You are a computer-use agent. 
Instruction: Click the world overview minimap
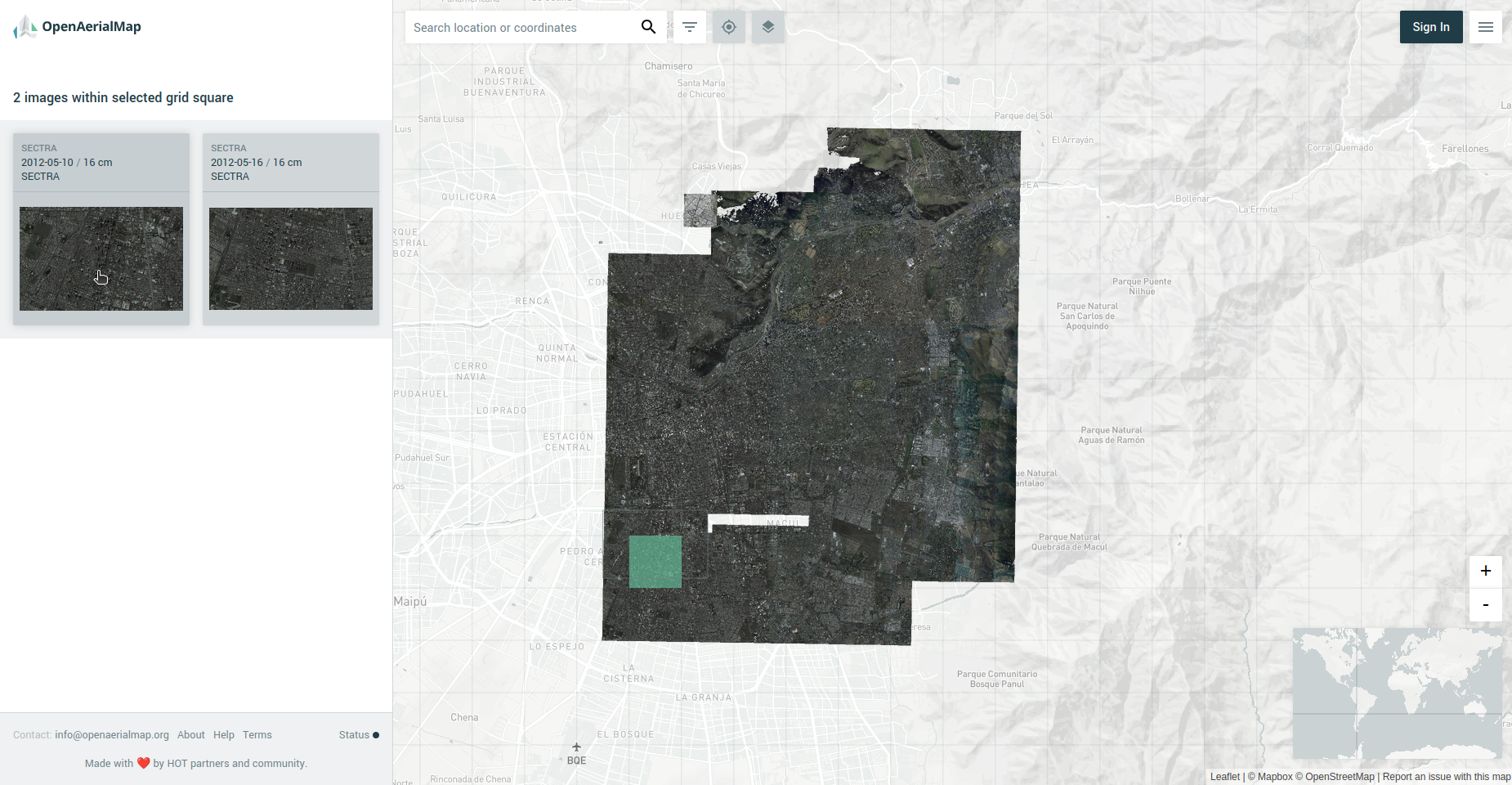tap(1397, 693)
